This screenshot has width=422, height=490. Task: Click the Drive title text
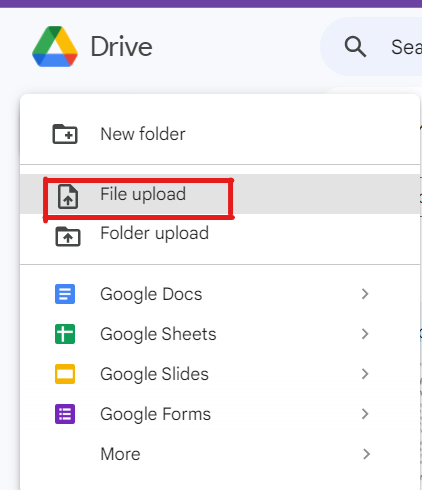tap(122, 47)
